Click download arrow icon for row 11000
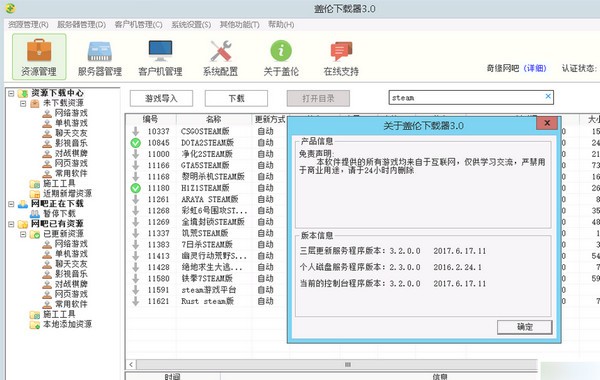Image resolution: width=600 pixels, height=380 pixels. 135,154
